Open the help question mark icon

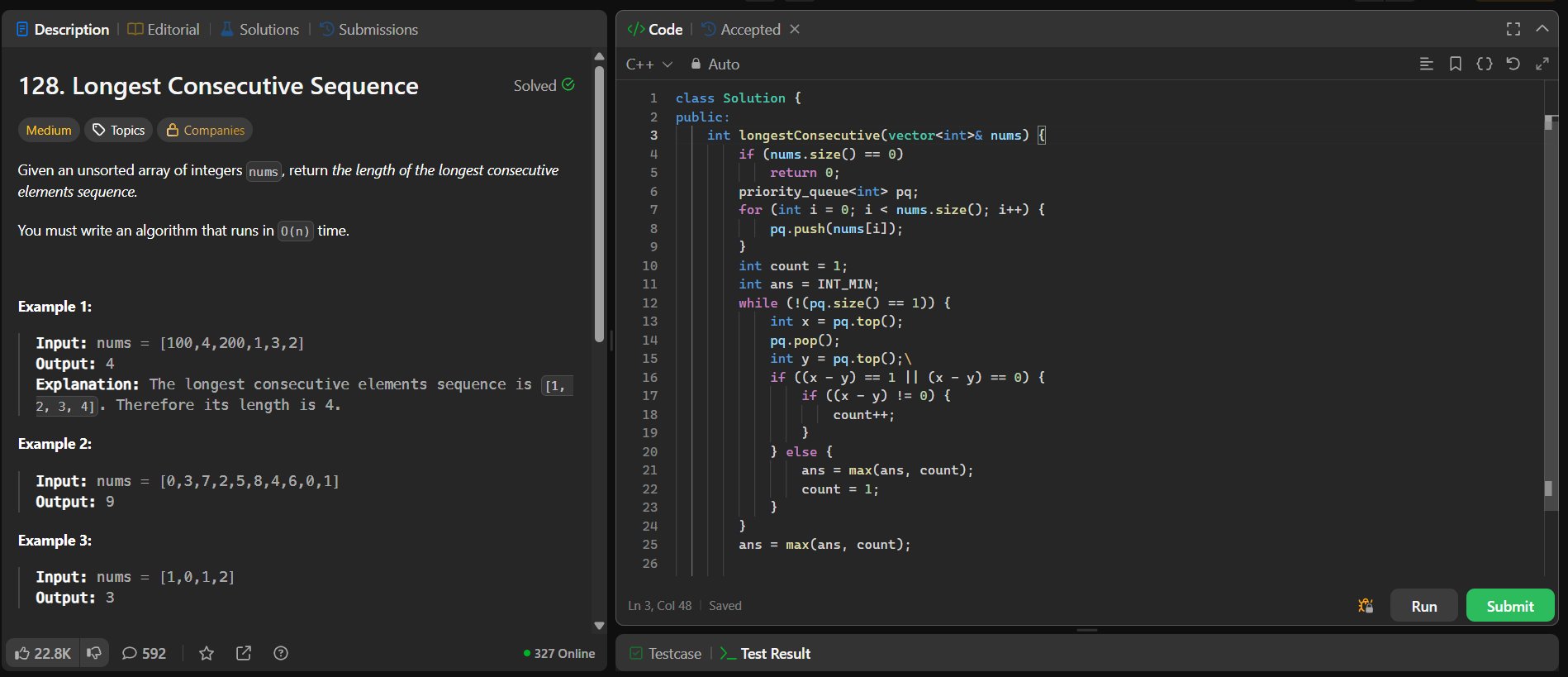tap(281, 653)
